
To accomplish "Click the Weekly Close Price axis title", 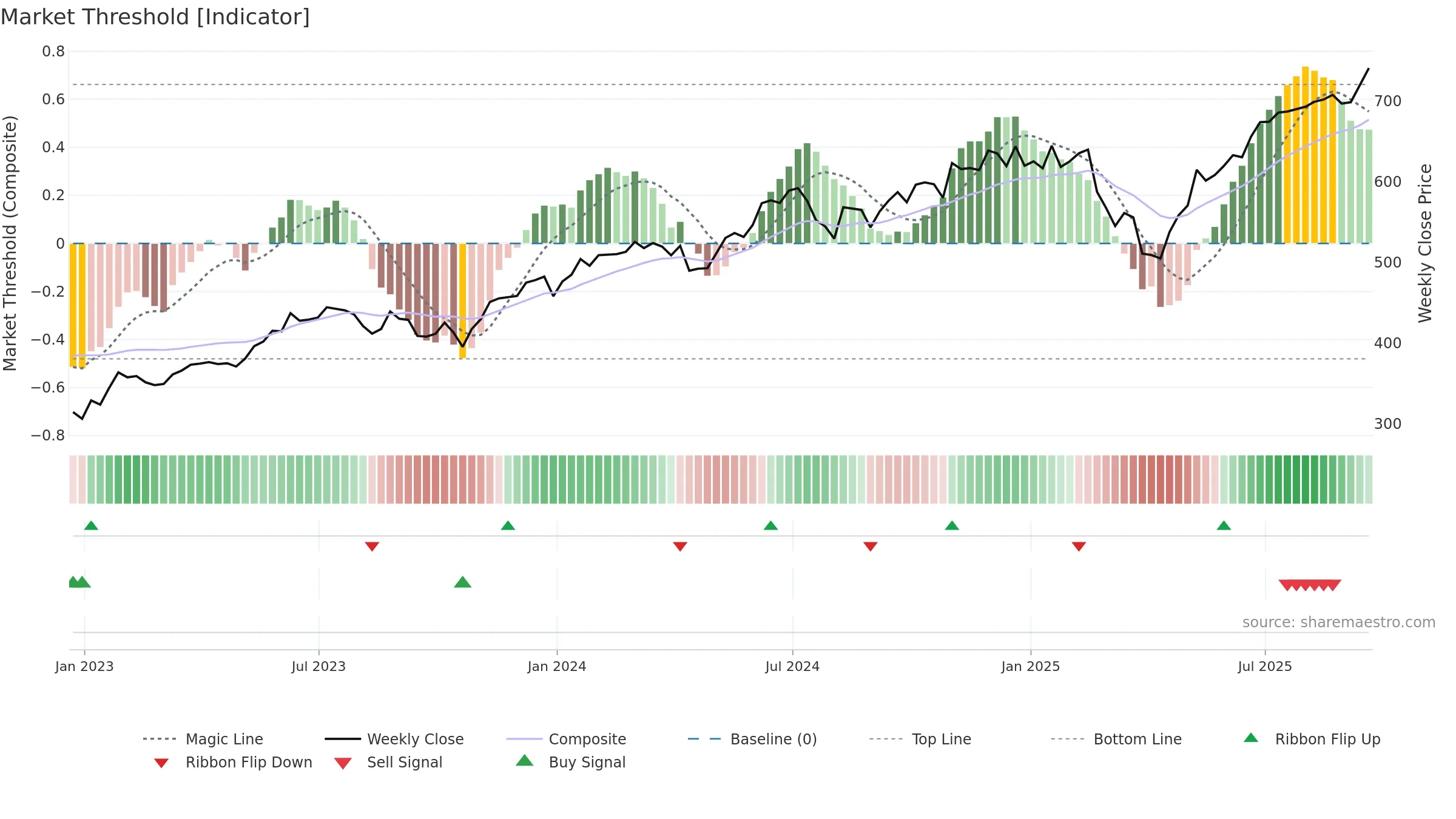I will tap(1425, 243).
